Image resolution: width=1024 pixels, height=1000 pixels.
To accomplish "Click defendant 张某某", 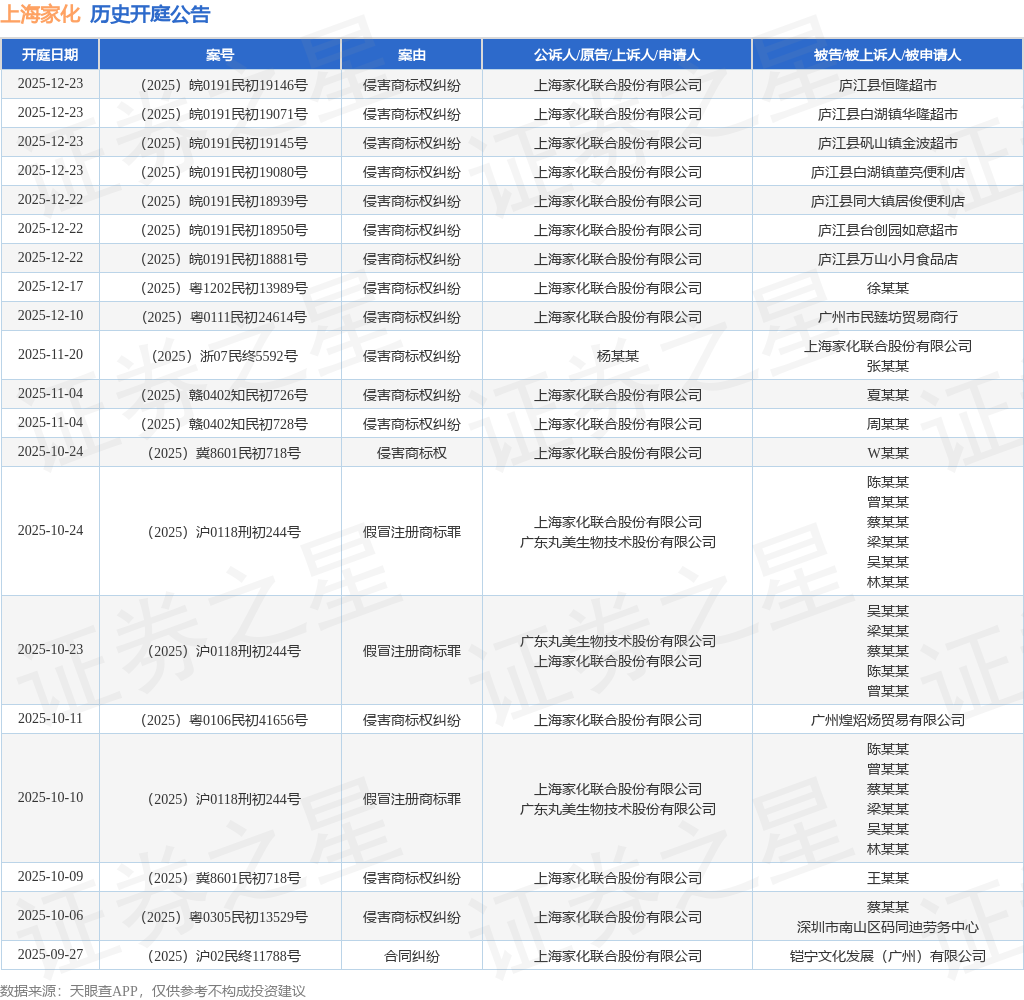I will coord(888,366).
